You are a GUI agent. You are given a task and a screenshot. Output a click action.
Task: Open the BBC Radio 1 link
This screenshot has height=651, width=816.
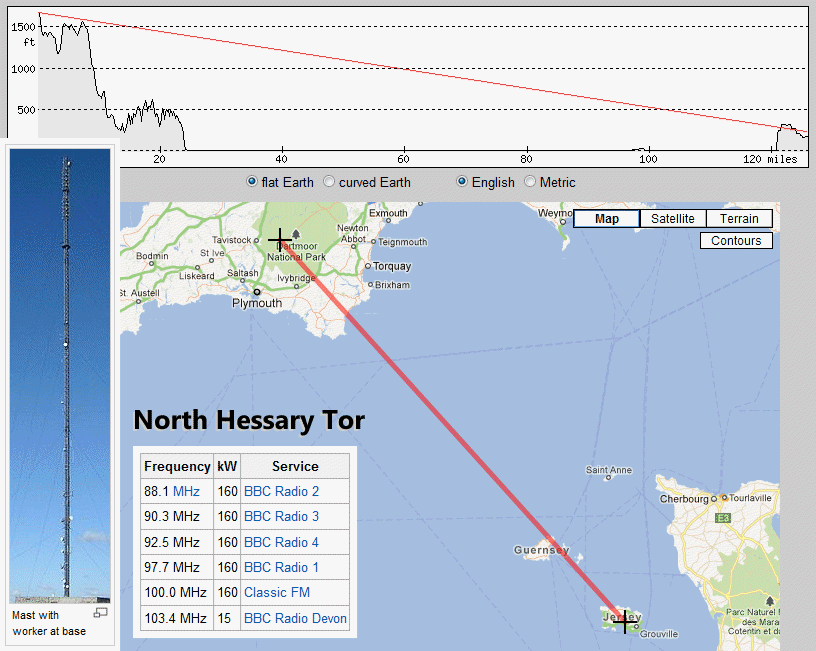coord(281,567)
